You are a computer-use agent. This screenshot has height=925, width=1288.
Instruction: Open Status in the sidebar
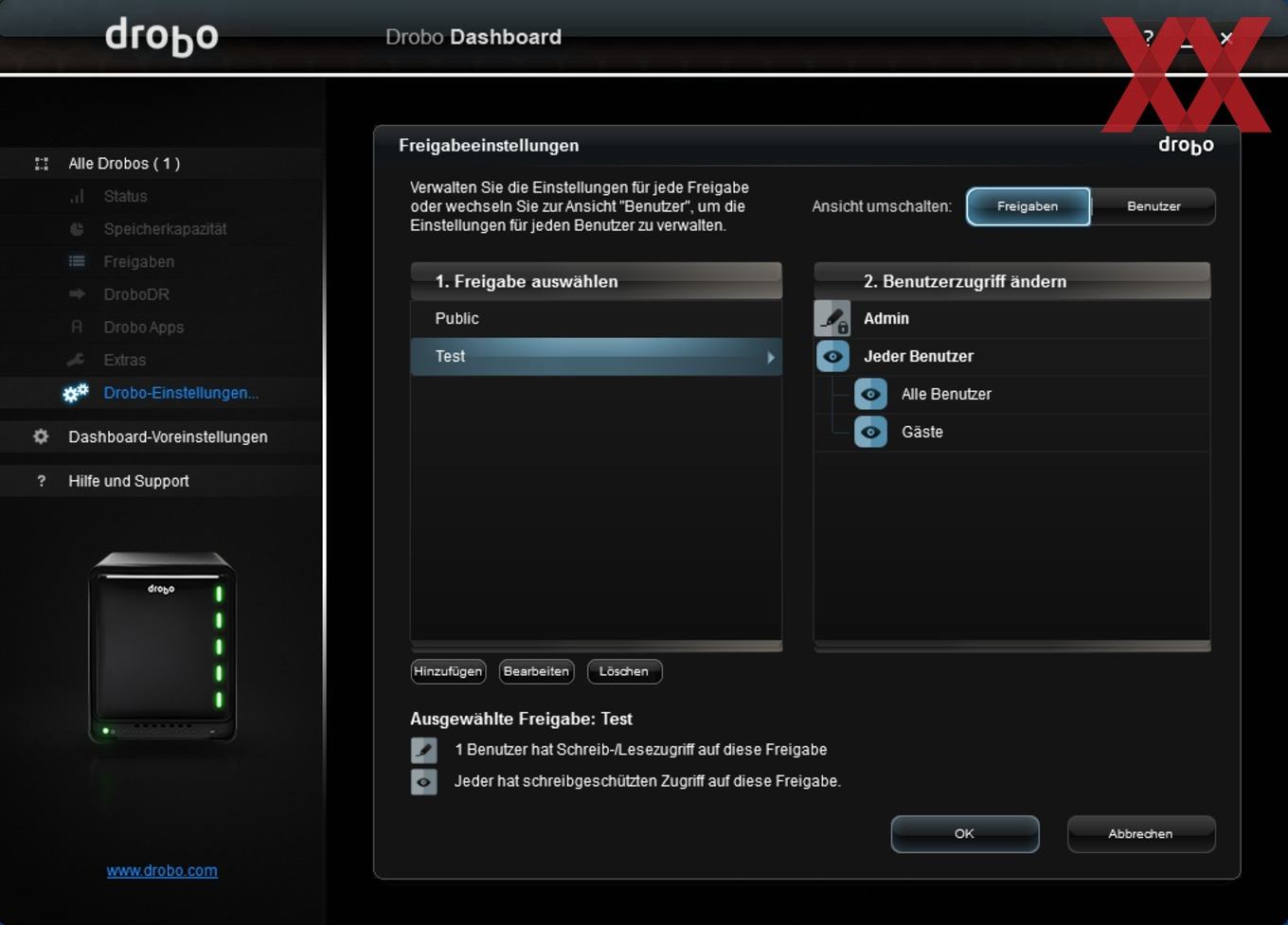(x=125, y=196)
